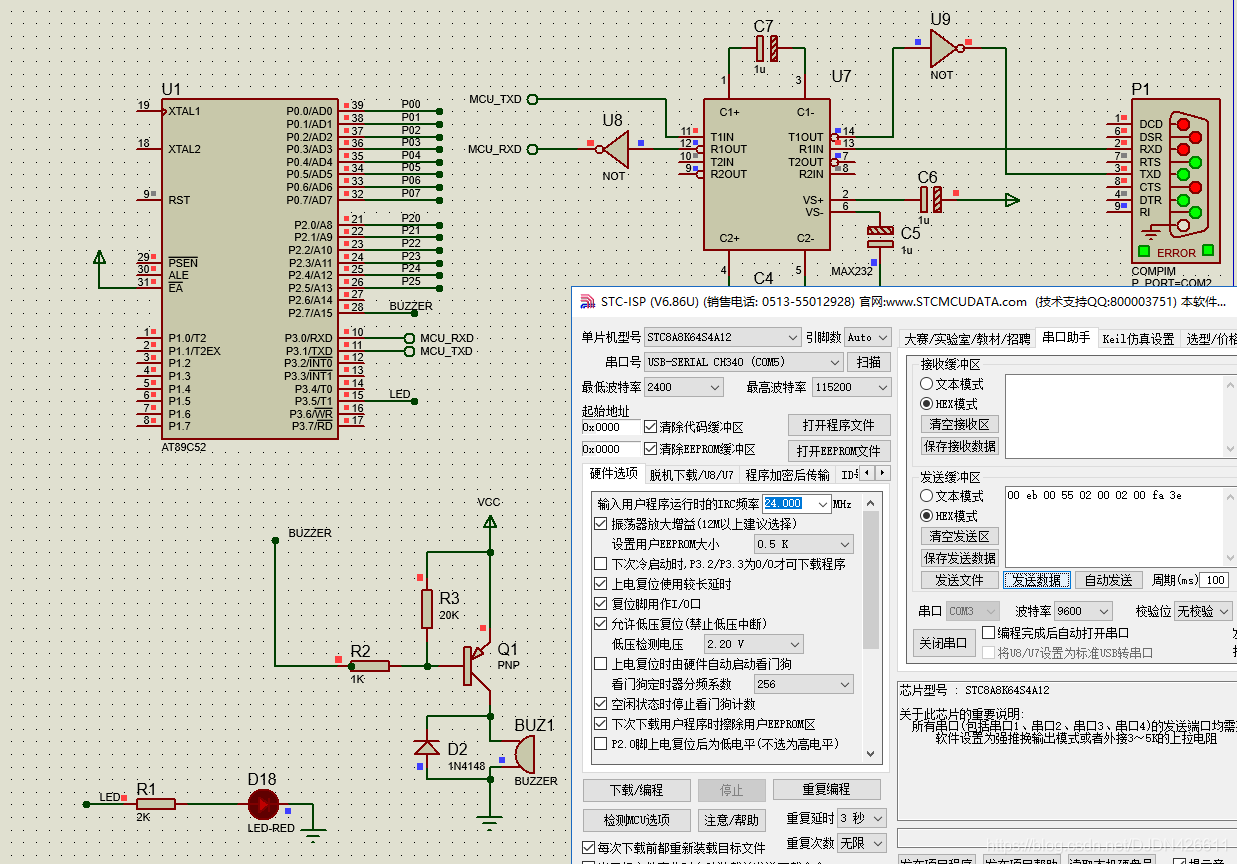1237x864 pixels.
Task: Select the U9 NOT inverter symbol
Action: coord(943,47)
